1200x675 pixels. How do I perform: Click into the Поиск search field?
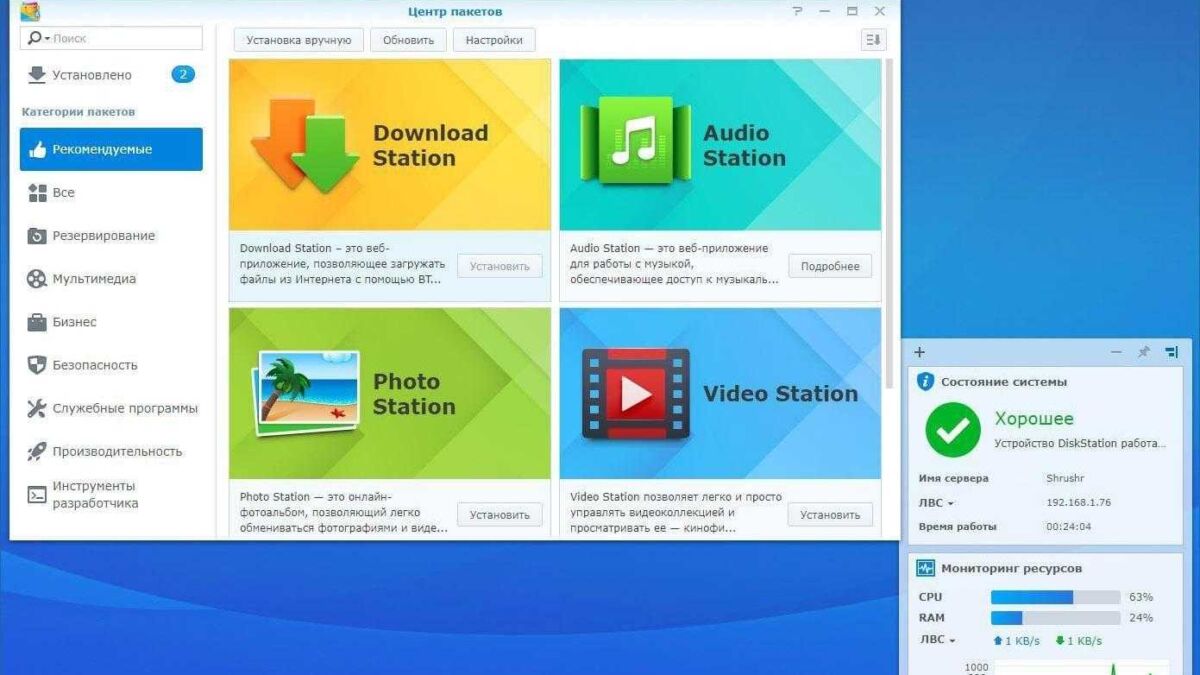[x=111, y=38]
